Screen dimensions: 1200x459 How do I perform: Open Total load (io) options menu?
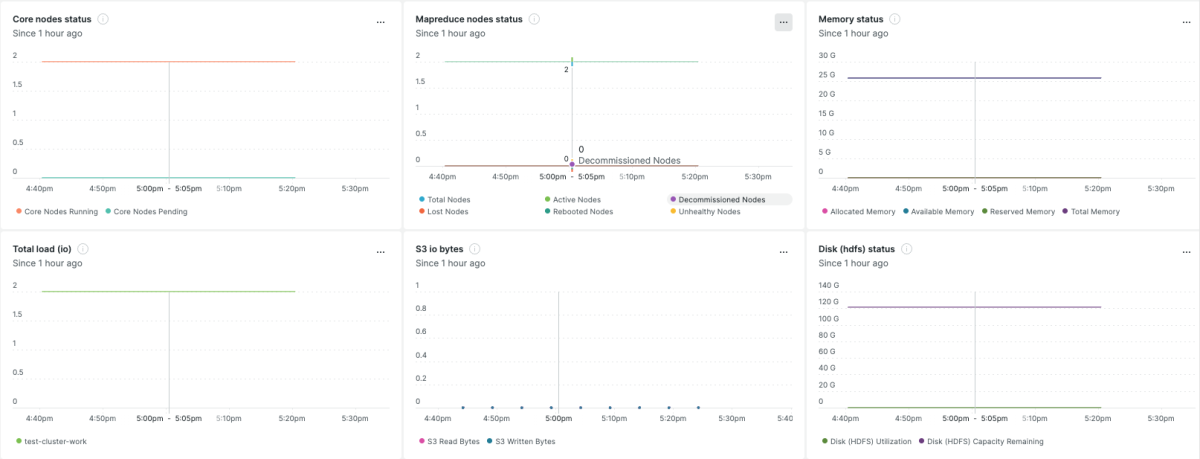380,252
